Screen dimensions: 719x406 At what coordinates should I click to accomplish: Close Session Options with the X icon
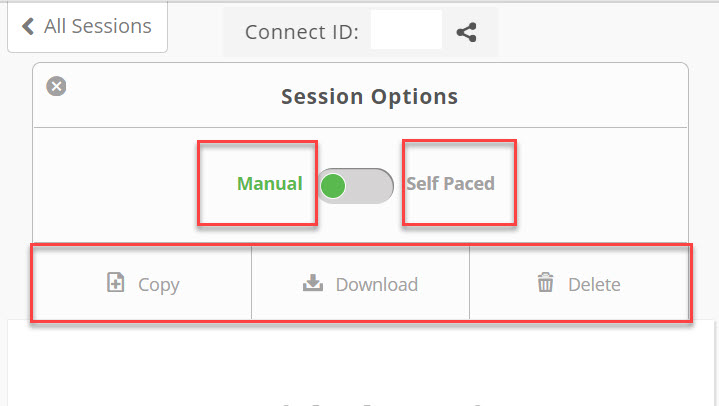[56, 86]
